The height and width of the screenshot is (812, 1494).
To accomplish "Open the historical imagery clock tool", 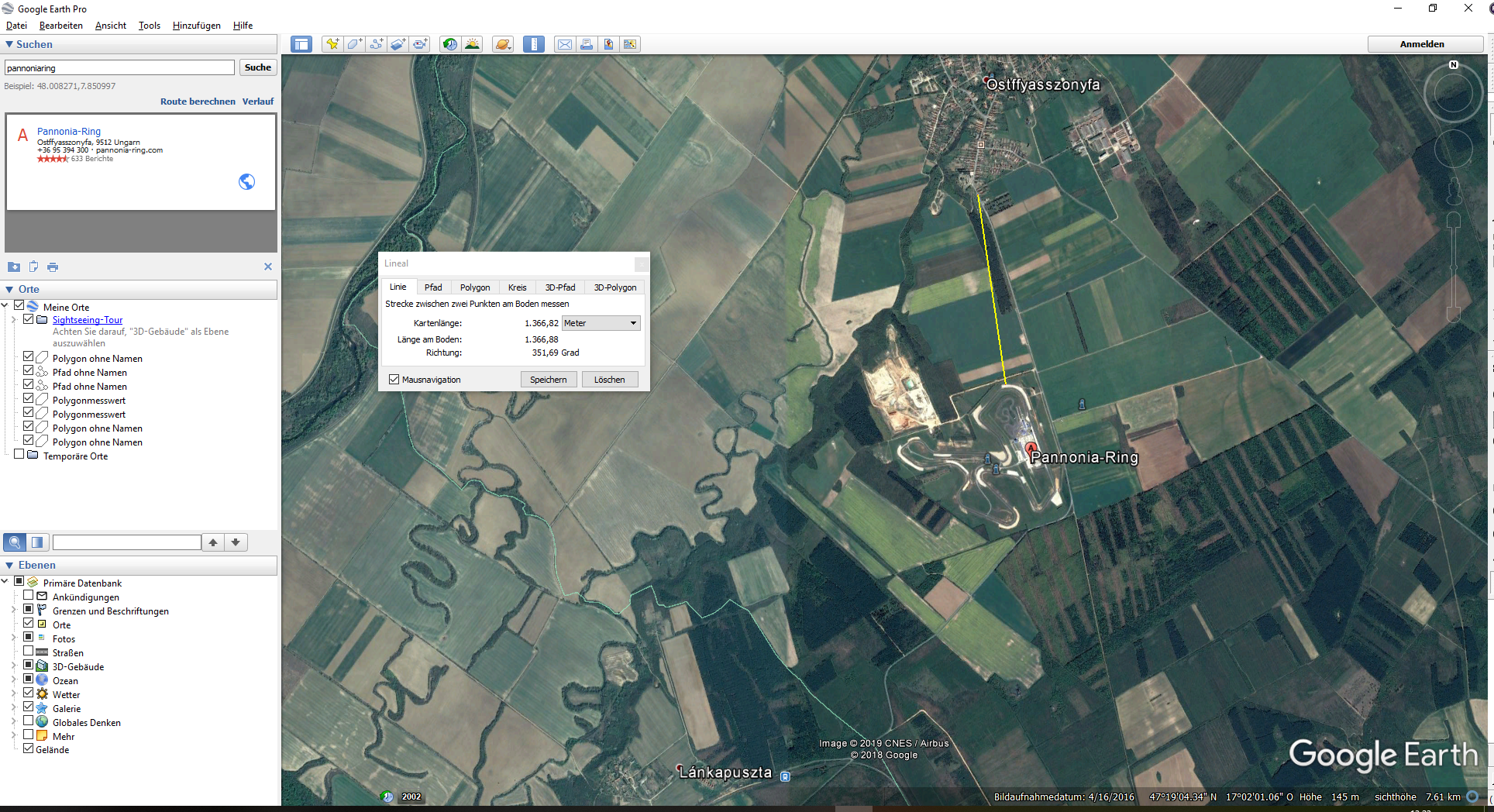I will [x=450, y=44].
